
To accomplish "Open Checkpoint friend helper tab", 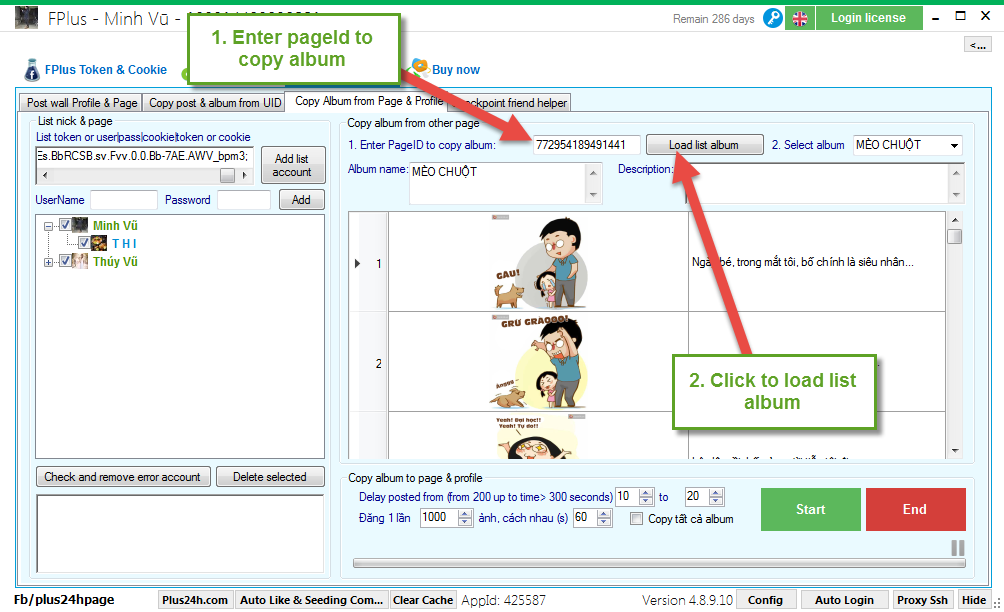I will (x=511, y=102).
